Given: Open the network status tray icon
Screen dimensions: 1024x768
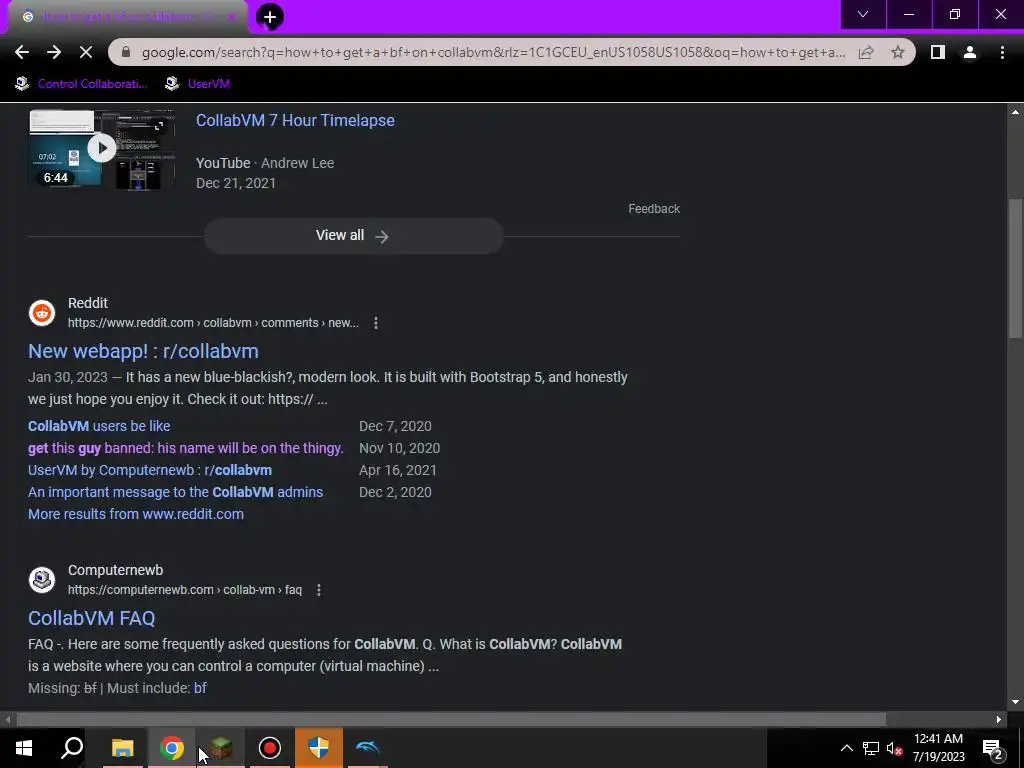Looking at the screenshot, I should [x=871, y=748].
